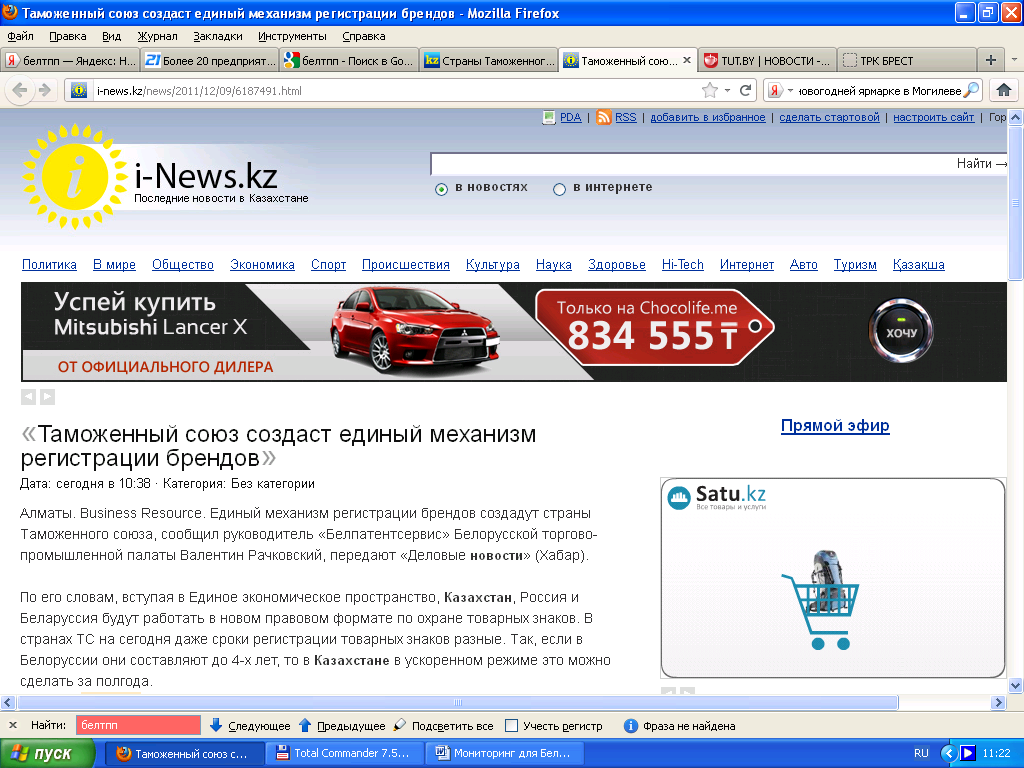
Task: Switch to the ТРК БРЕСТ tab
Action: click(906, 61)
